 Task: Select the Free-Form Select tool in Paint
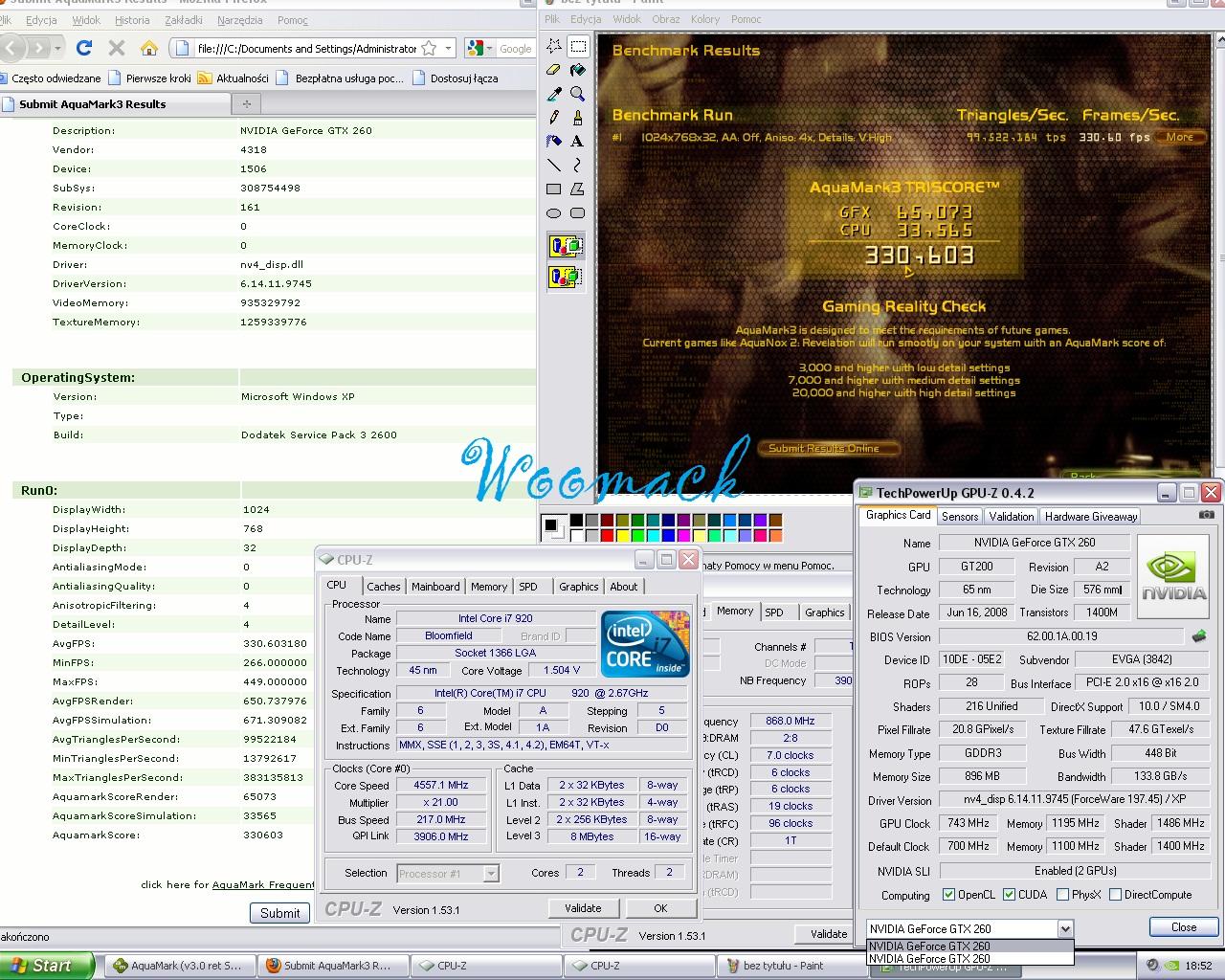pos(554,46)
